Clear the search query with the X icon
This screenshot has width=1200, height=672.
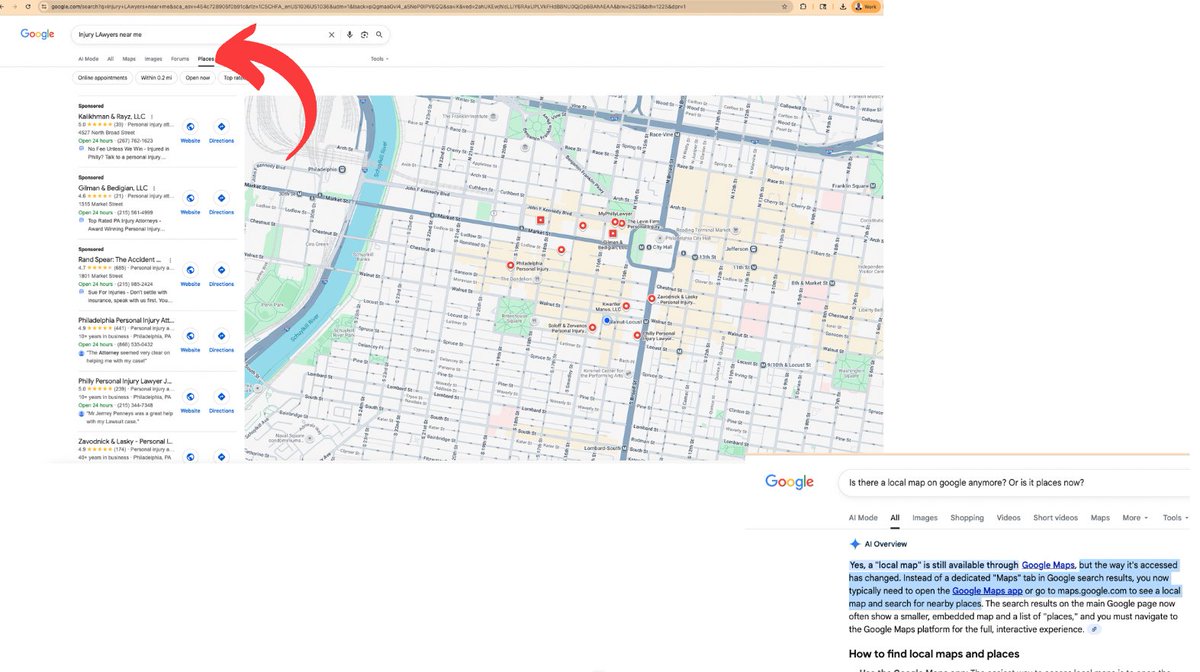coord(331,34)
